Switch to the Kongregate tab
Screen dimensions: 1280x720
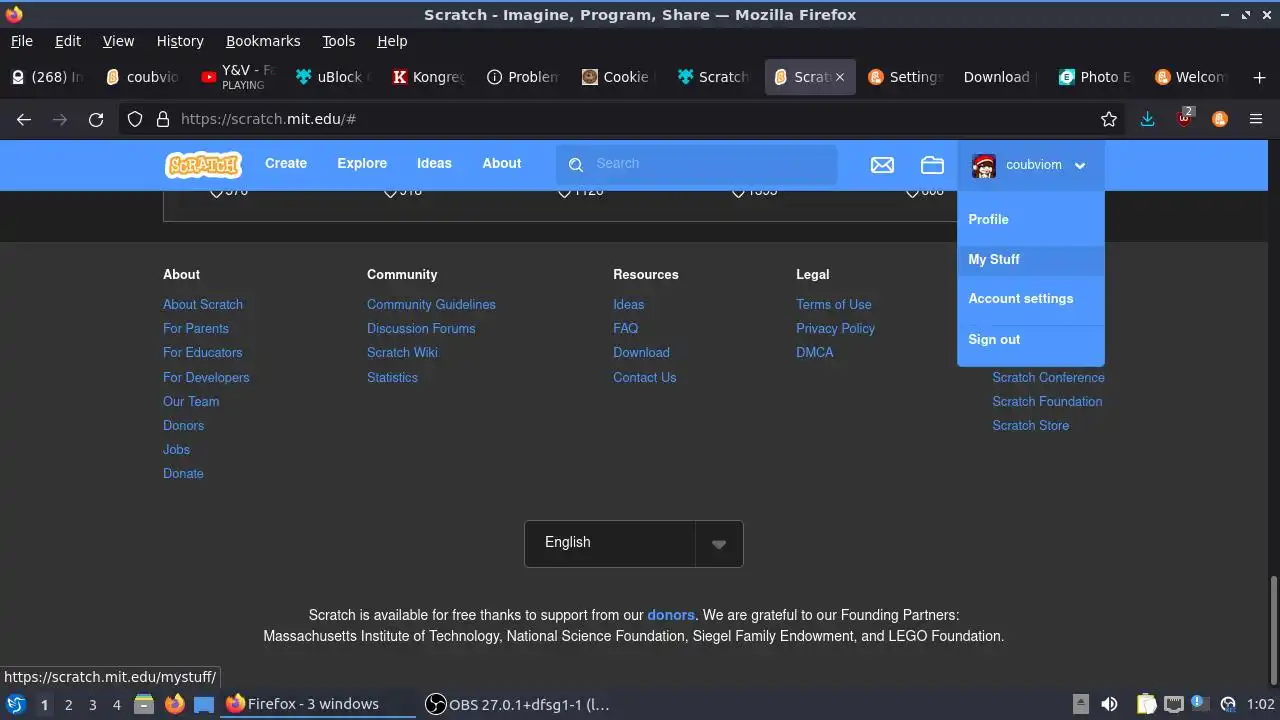tap(428, 77)
